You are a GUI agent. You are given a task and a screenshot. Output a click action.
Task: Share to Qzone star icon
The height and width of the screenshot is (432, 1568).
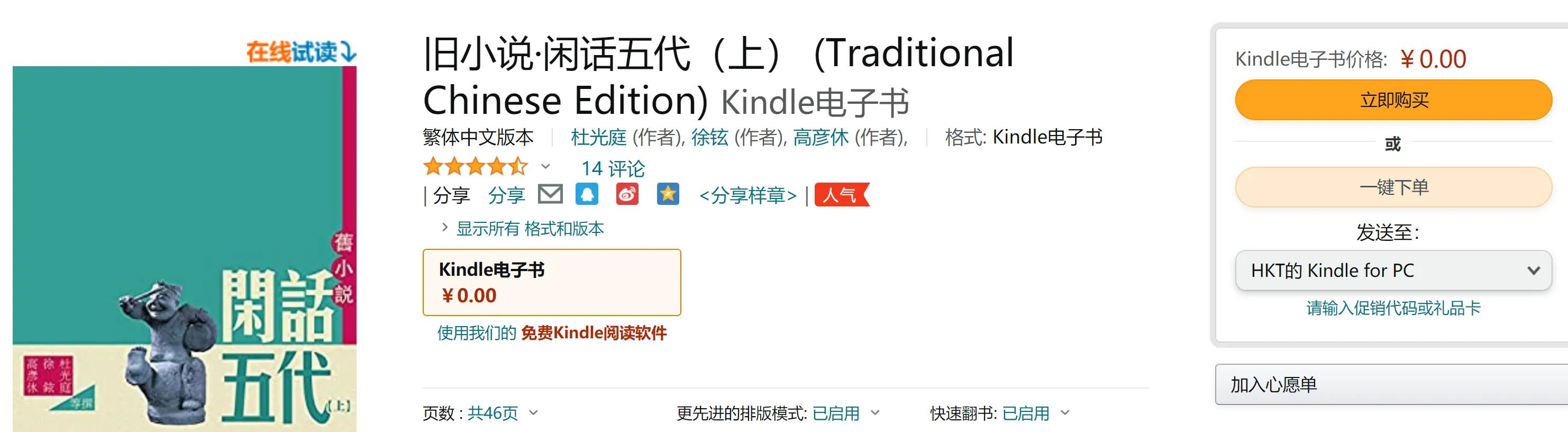(x=668, y=194)
